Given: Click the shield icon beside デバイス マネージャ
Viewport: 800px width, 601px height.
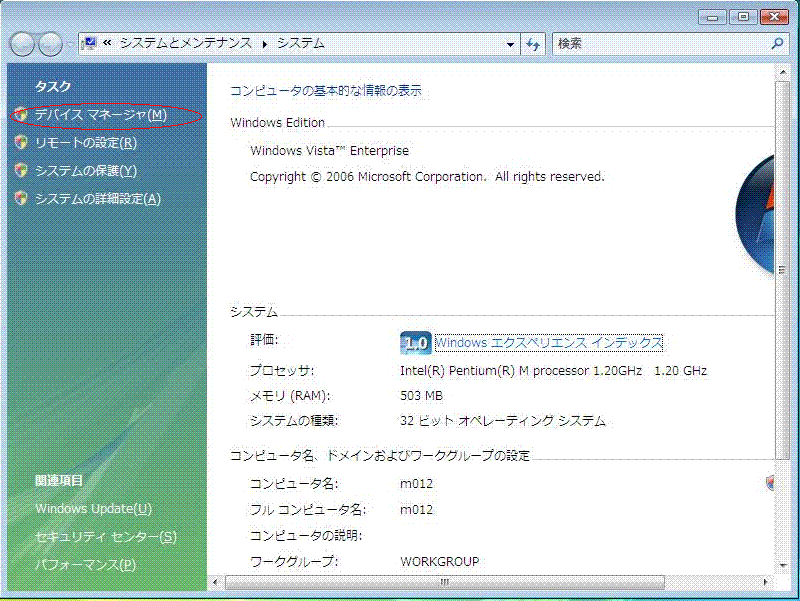Looking at the screenshot, I should [21, 115].
